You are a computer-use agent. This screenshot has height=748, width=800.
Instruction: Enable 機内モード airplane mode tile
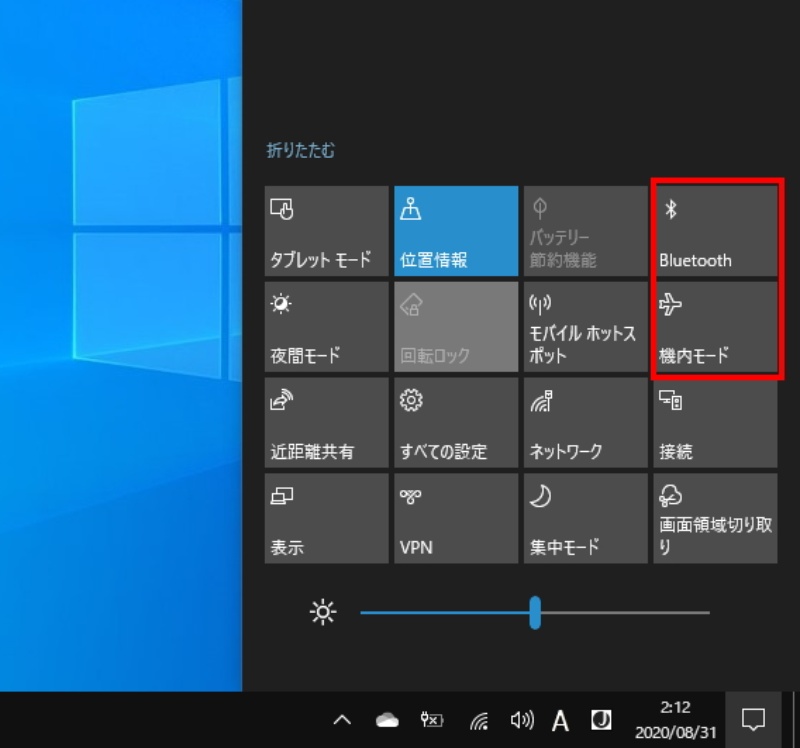point(715,327)
